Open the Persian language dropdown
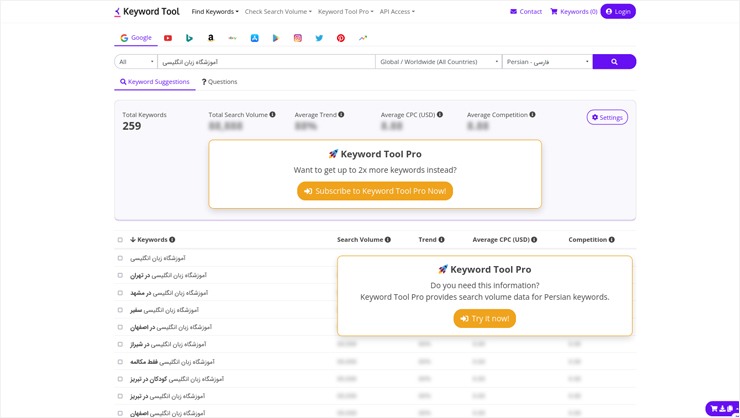This screenshot has width=740, height=418. 546,62
